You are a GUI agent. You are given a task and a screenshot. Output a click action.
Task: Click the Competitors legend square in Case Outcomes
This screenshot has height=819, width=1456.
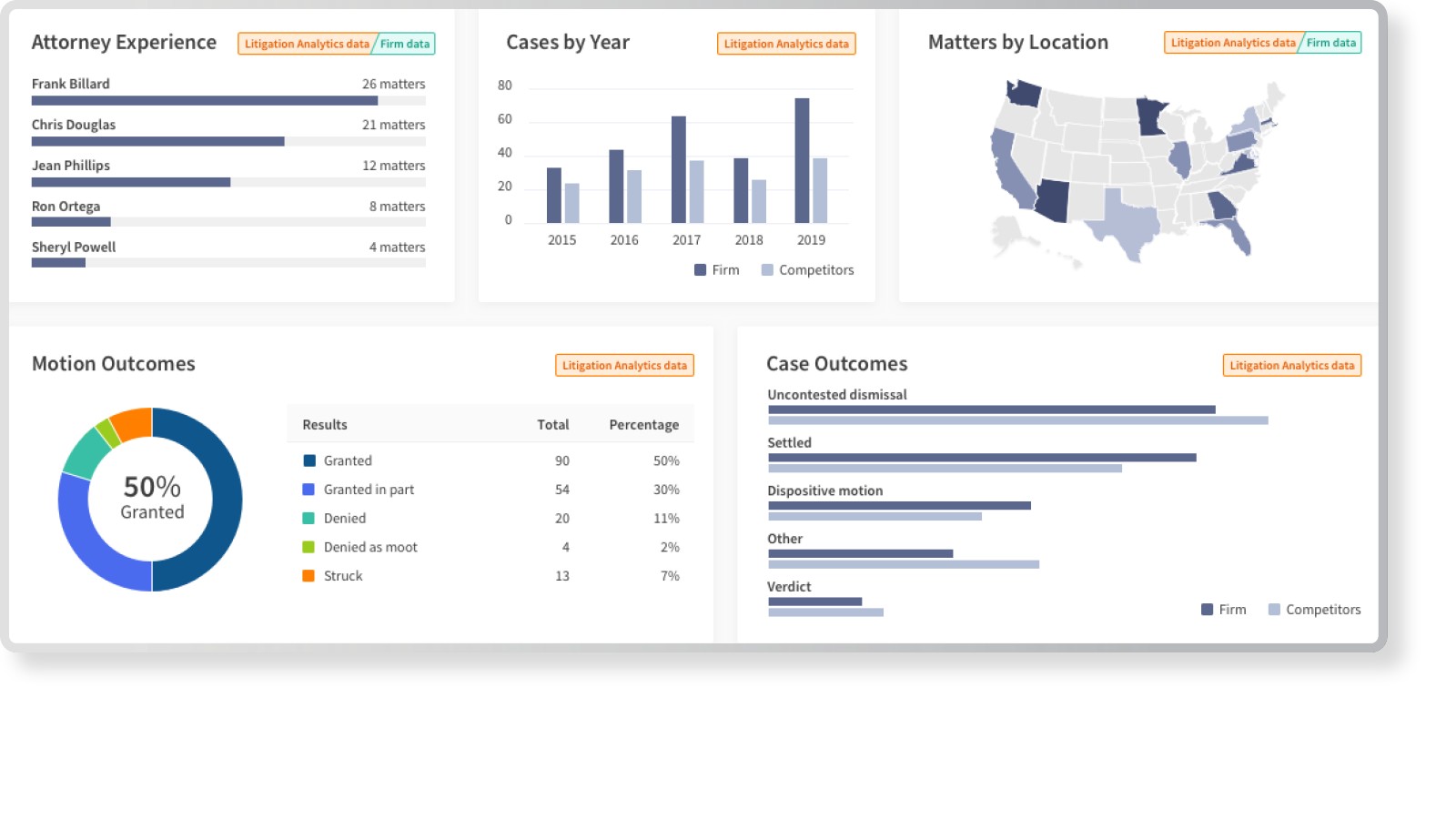[x=1274, y=610]
